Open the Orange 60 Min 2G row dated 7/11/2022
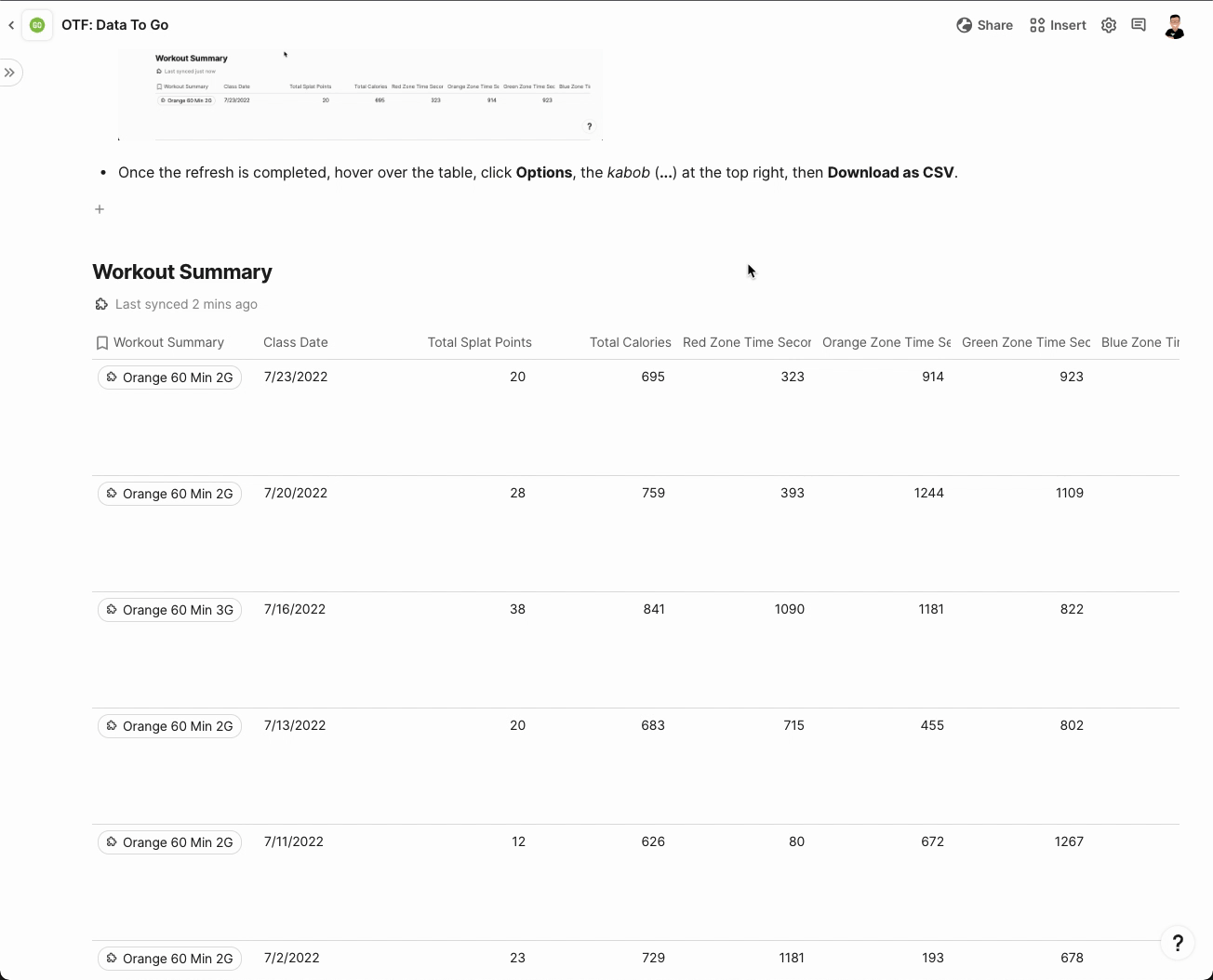This screenshot has height=980, width=1213. click(x=169, y=842)
